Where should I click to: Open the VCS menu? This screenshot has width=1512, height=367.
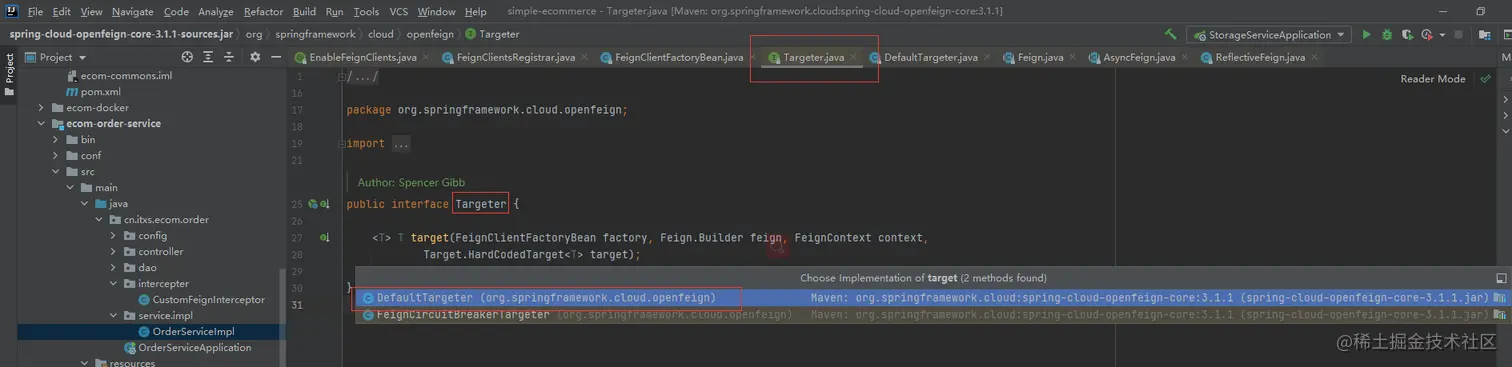[x=398, y=11]
